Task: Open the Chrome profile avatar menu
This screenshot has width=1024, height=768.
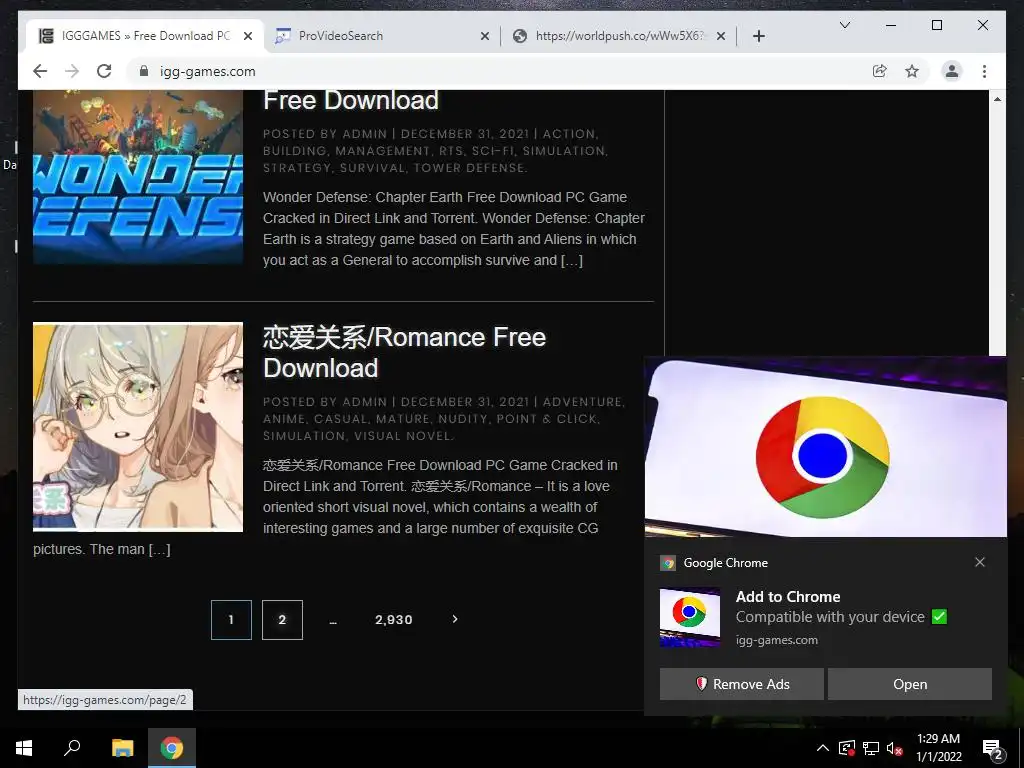Action: coord(952,71)
